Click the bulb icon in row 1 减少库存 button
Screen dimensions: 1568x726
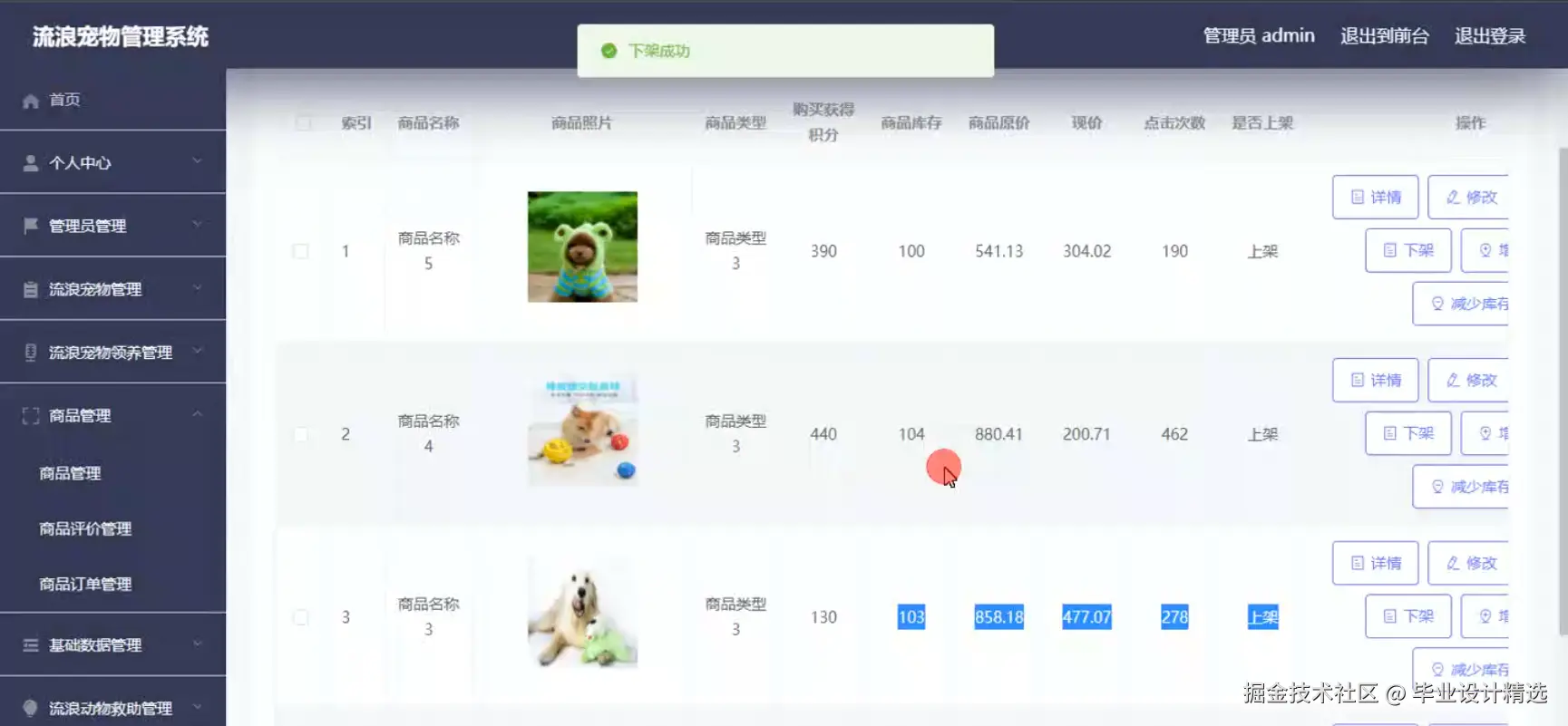tap(1437, 304)
